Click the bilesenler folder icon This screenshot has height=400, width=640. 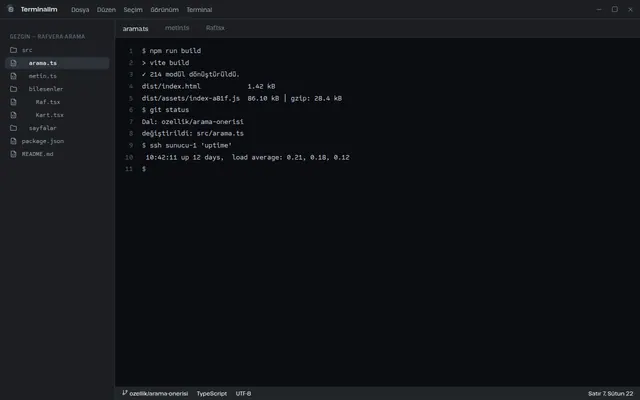[x=13, y=89]
